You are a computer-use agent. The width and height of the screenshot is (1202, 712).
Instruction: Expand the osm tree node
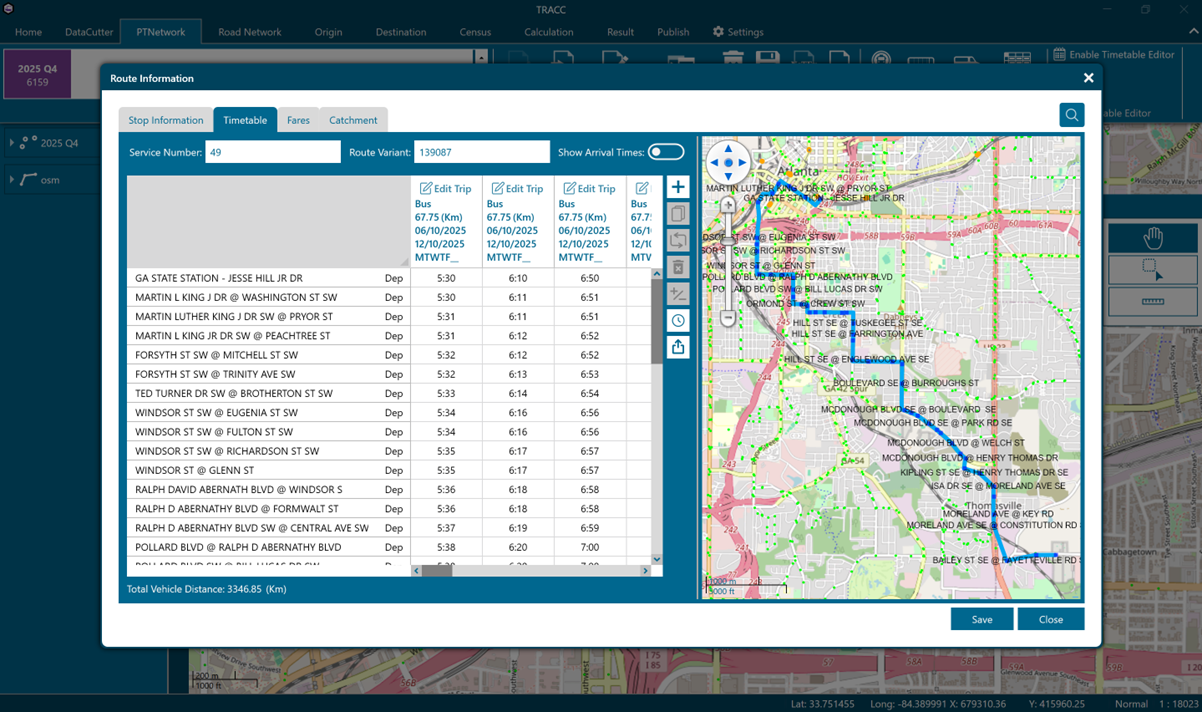coord(12,180)
